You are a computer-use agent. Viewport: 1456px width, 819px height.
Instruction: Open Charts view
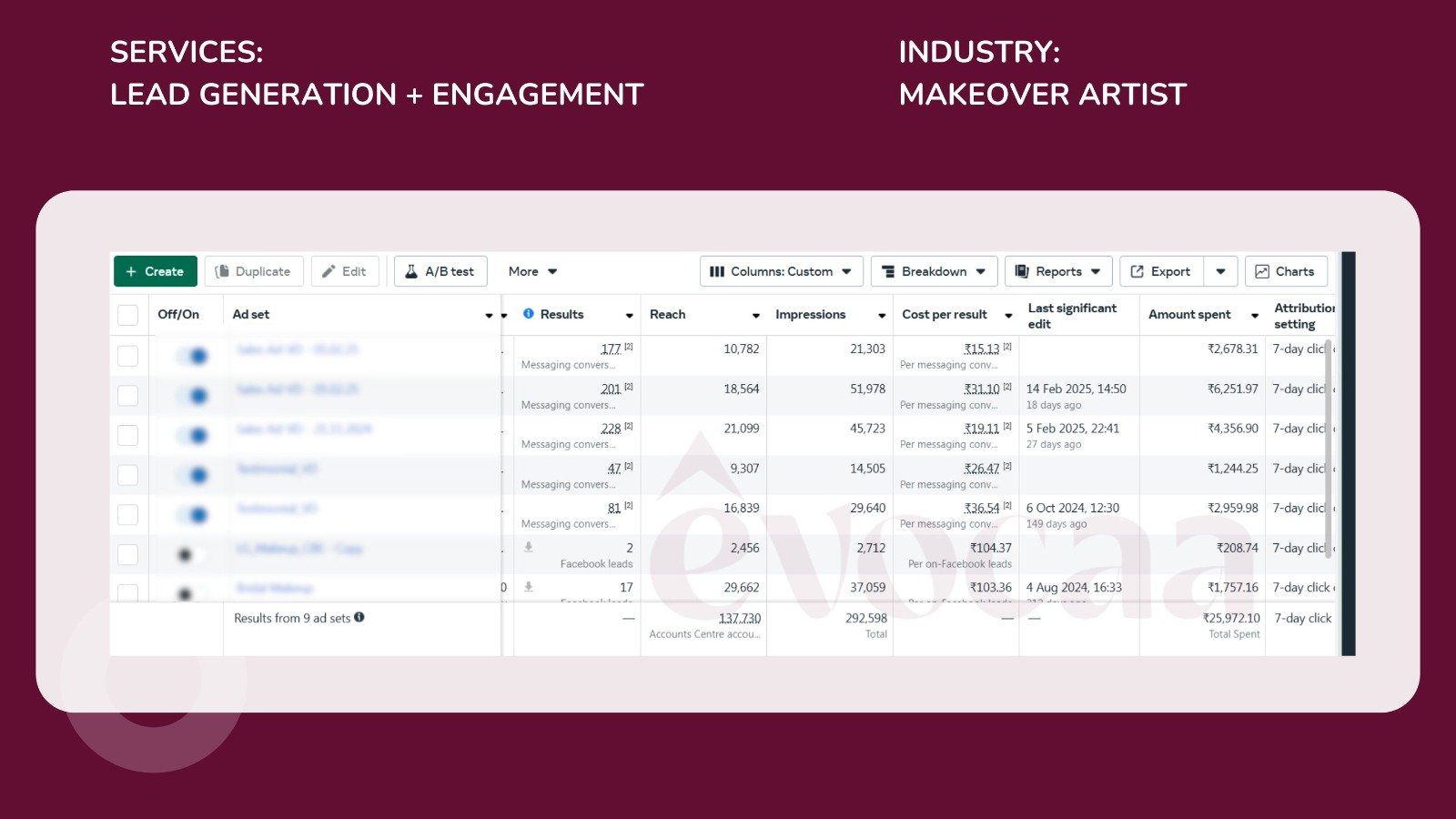1285,271
